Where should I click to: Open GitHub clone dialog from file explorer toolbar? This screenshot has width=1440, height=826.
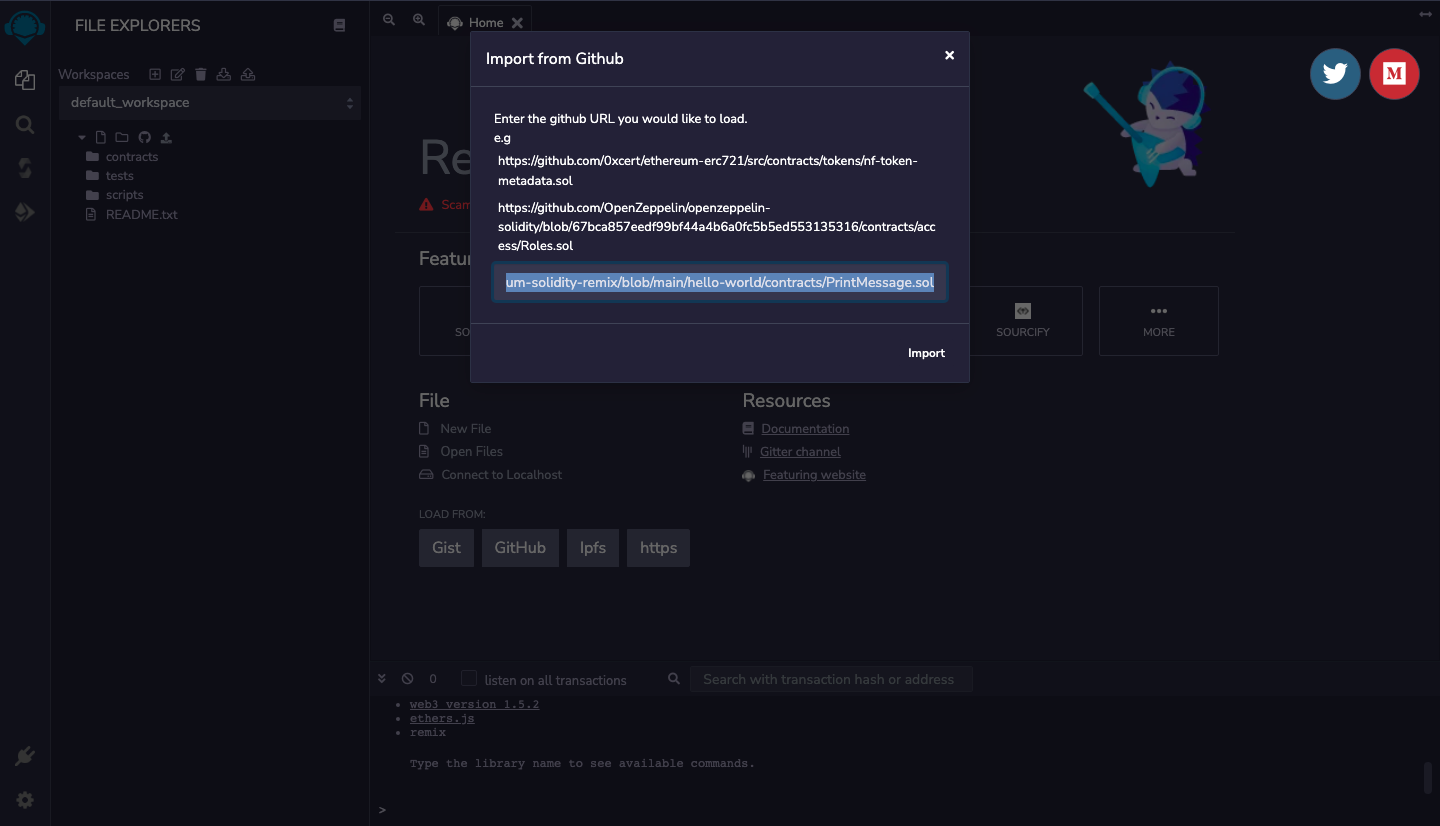pos(144,136)
